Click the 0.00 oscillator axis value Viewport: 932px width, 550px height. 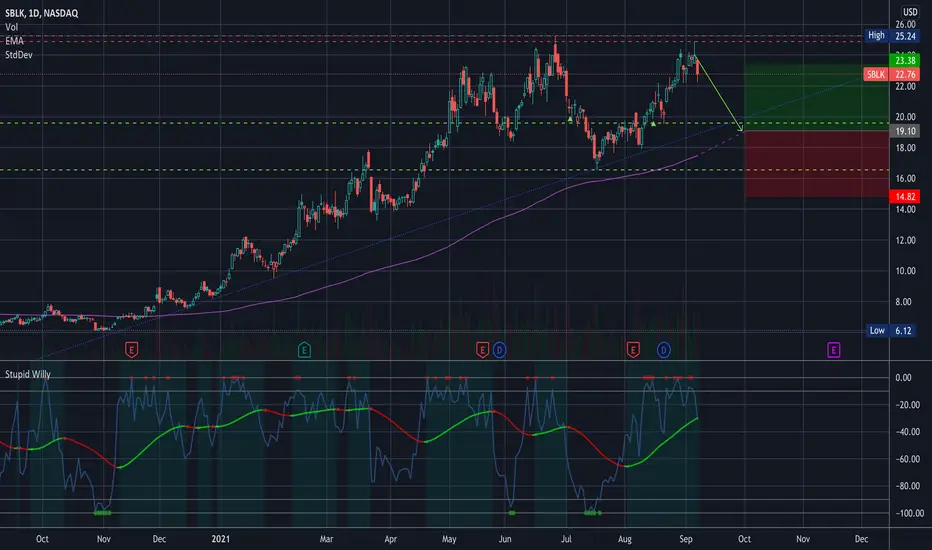(903, 378)
